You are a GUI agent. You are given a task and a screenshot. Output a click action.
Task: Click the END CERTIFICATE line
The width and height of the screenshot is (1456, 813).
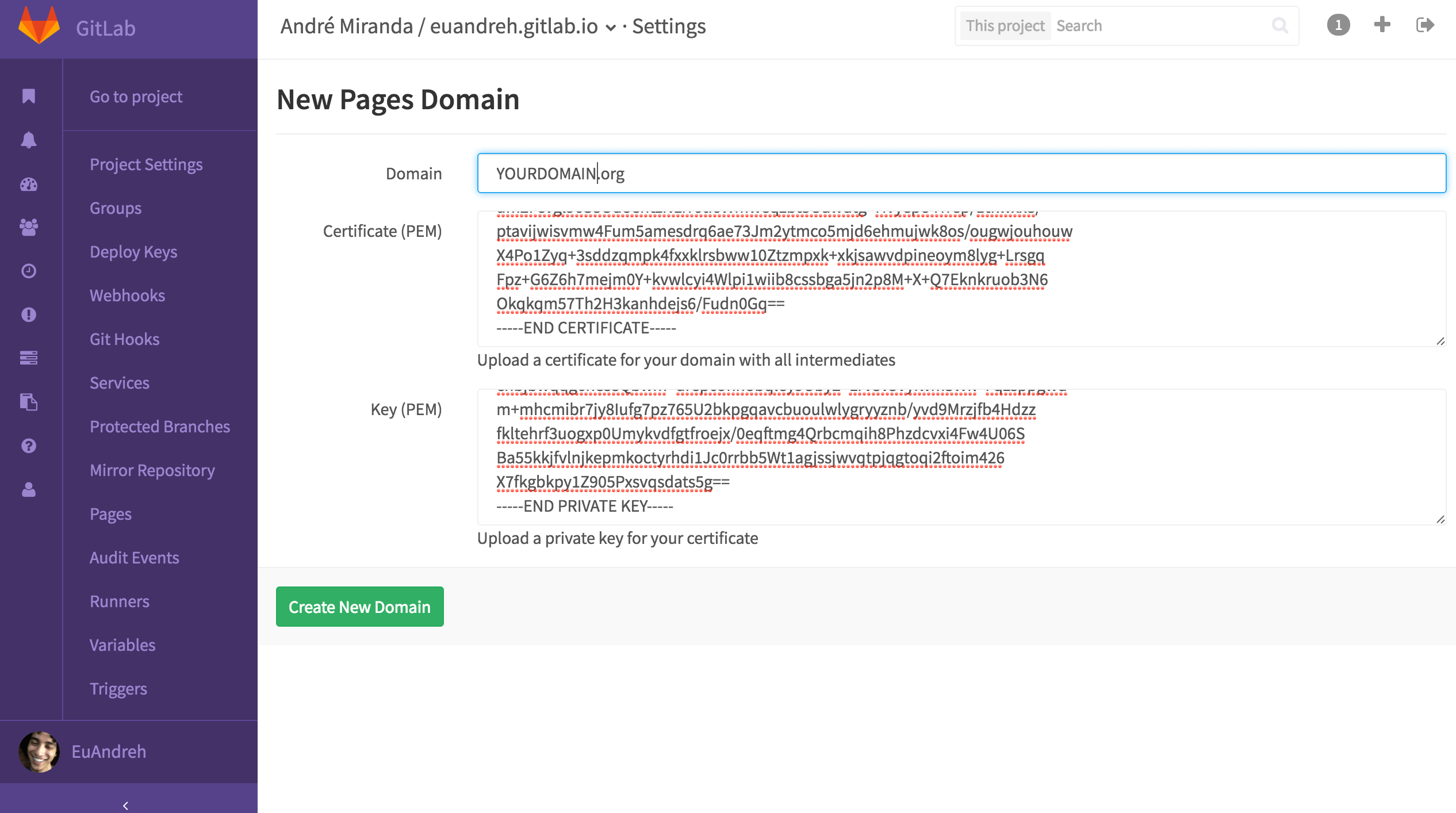click(586, 328)
